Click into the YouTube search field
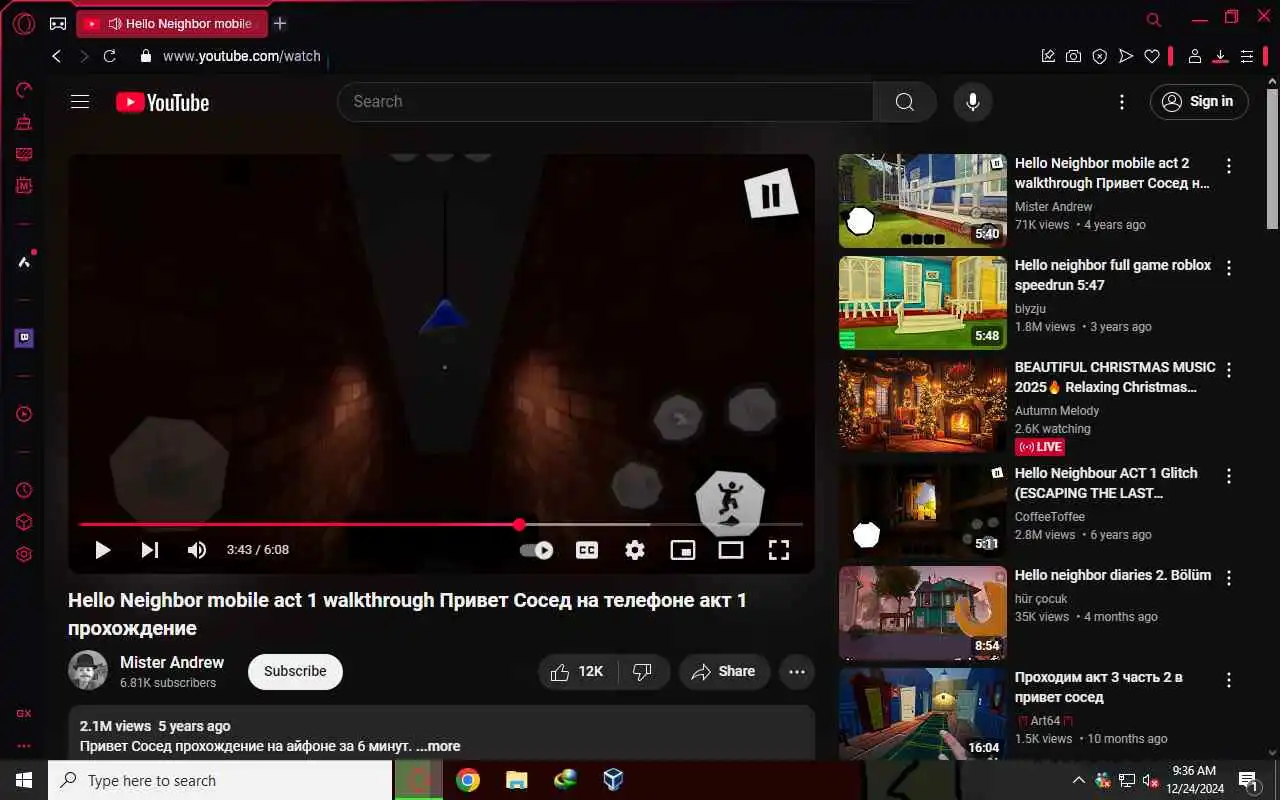The height and width of the screenshot is (800, 1280). [605, 102]
